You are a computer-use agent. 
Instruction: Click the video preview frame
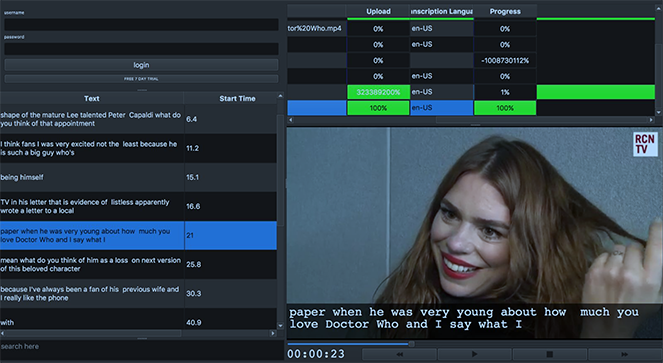pos(475,233)
